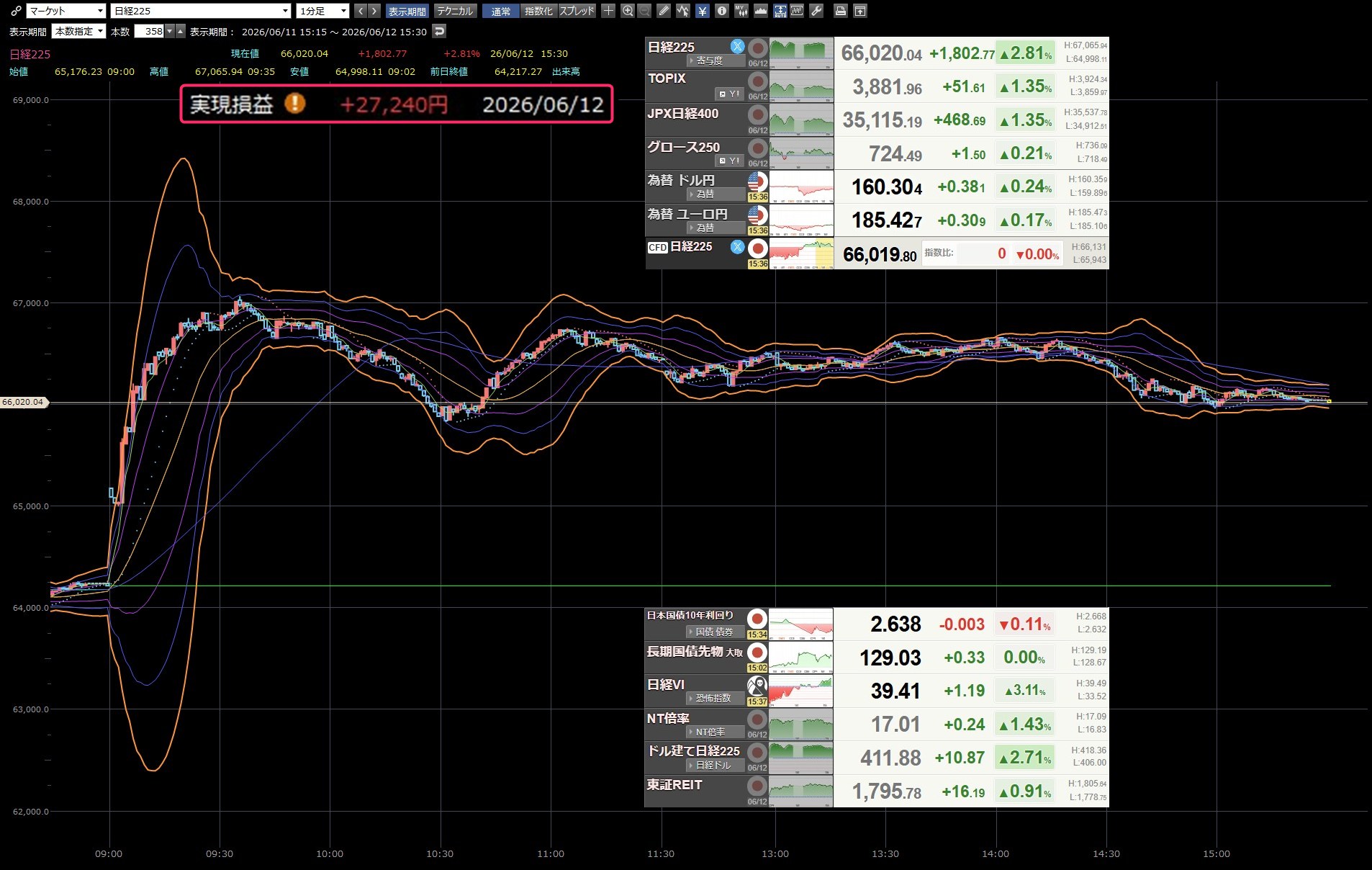This screenshot has height=870, width=1372.
Task: Go to the previous chart period arrow
Action: click(360, 11)
